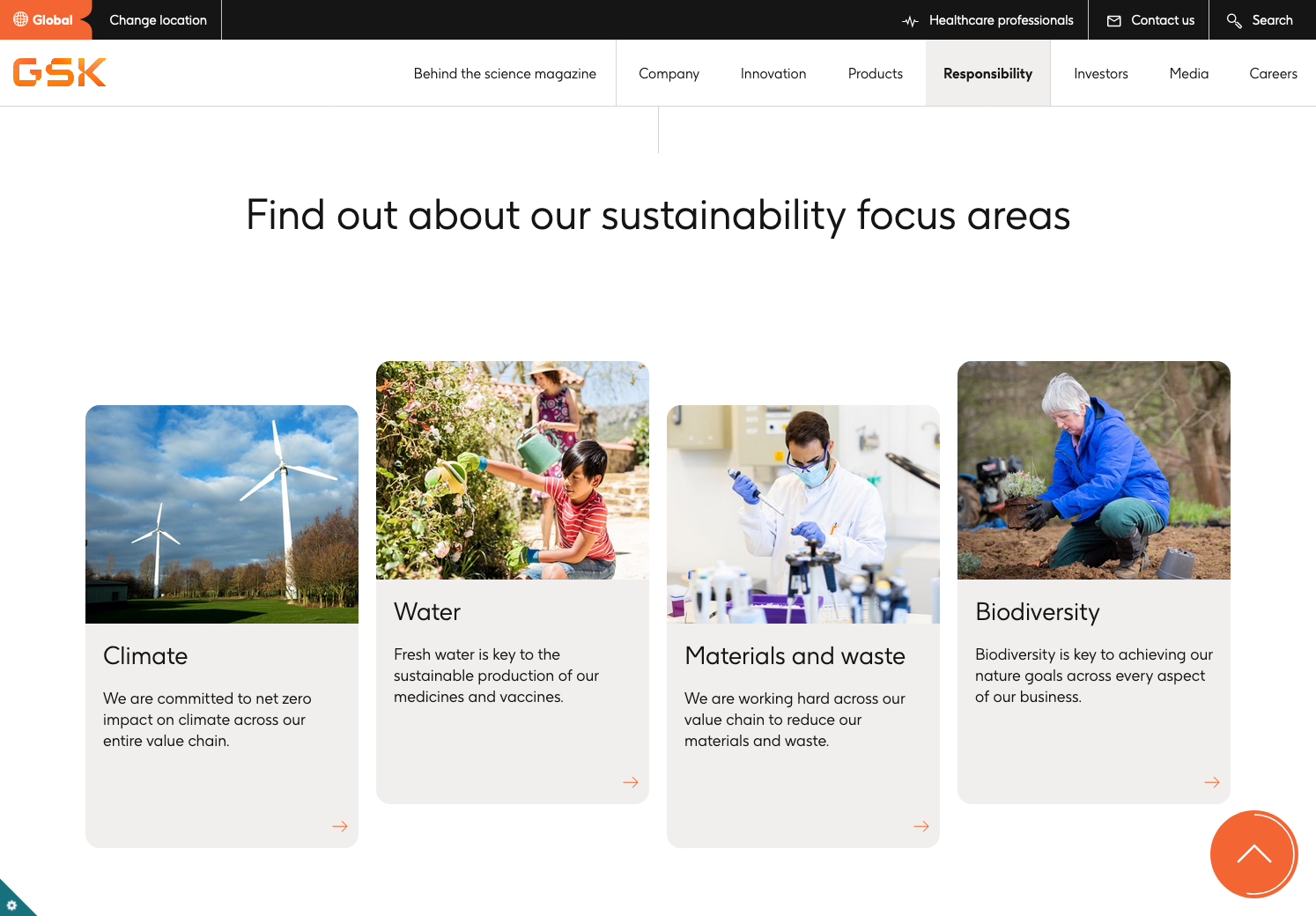The height and width of the screenshot is (916, 1316).
Task: Click the wind turbine Climate image
Action: [222, 513]
